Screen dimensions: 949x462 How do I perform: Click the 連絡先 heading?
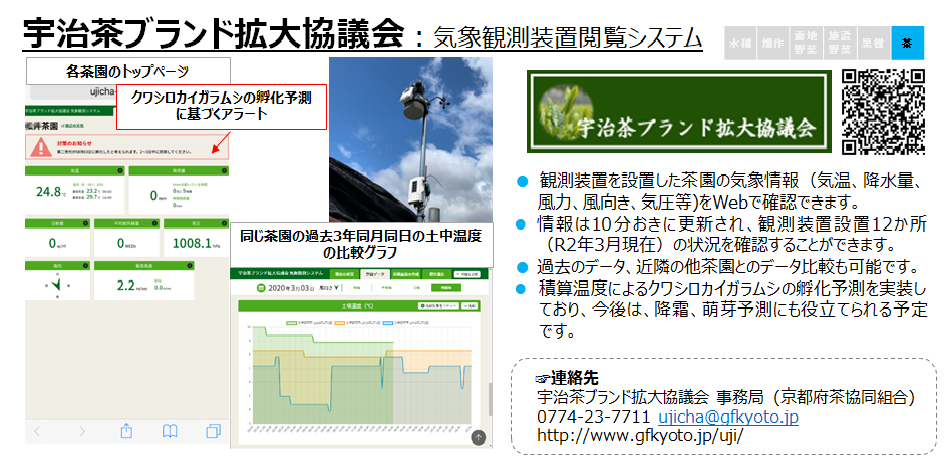(574, 379)
